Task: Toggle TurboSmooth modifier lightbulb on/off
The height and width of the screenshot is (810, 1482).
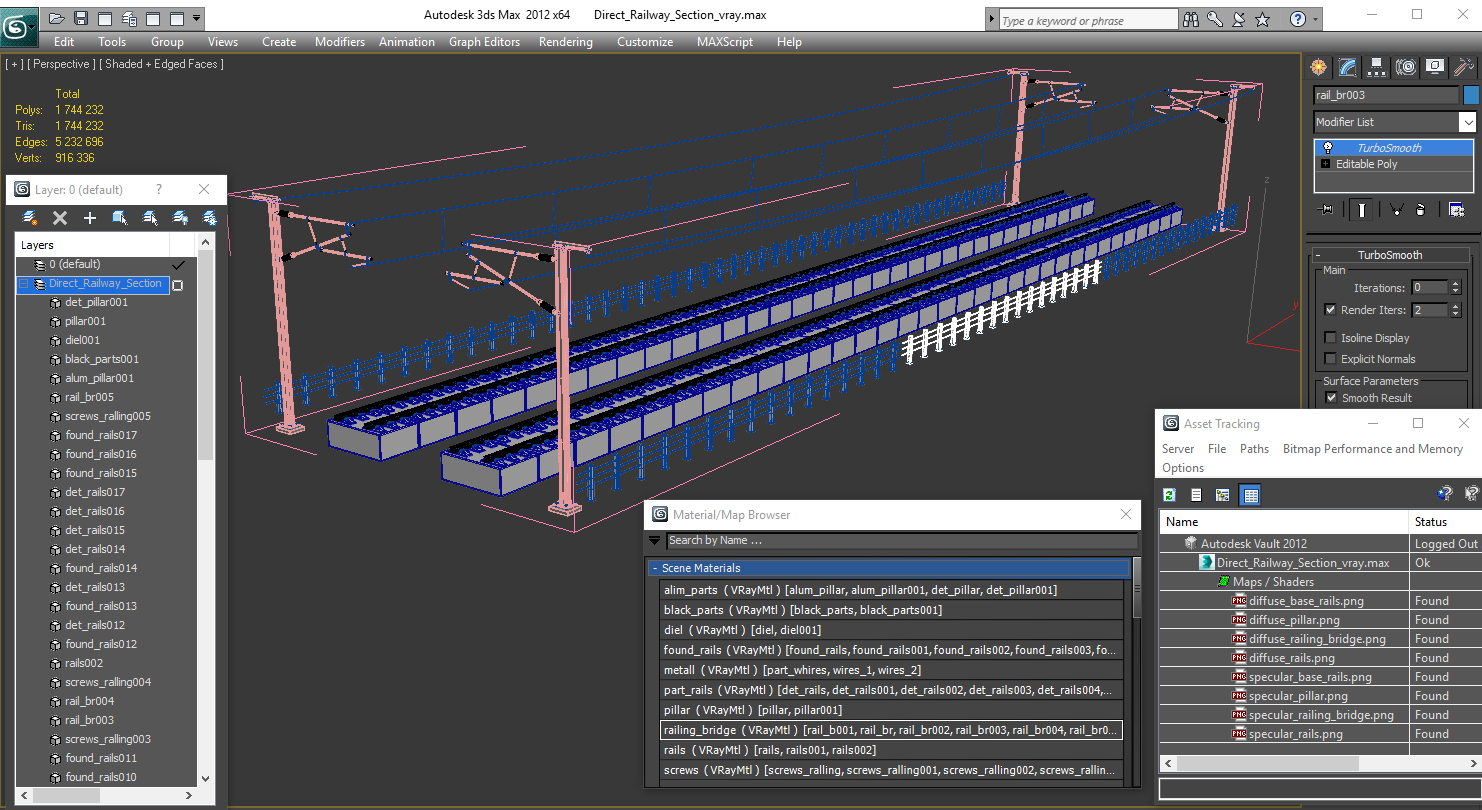Action: 1328,148
